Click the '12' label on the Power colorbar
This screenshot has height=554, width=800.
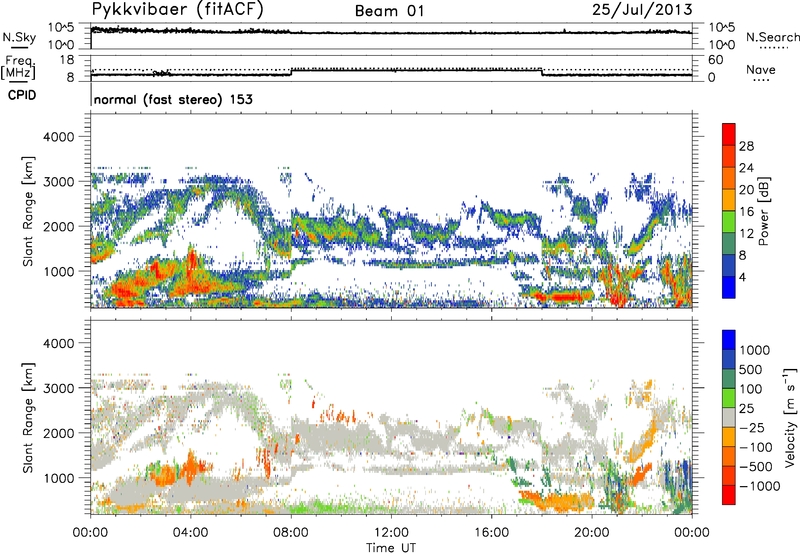coord(746,233)
